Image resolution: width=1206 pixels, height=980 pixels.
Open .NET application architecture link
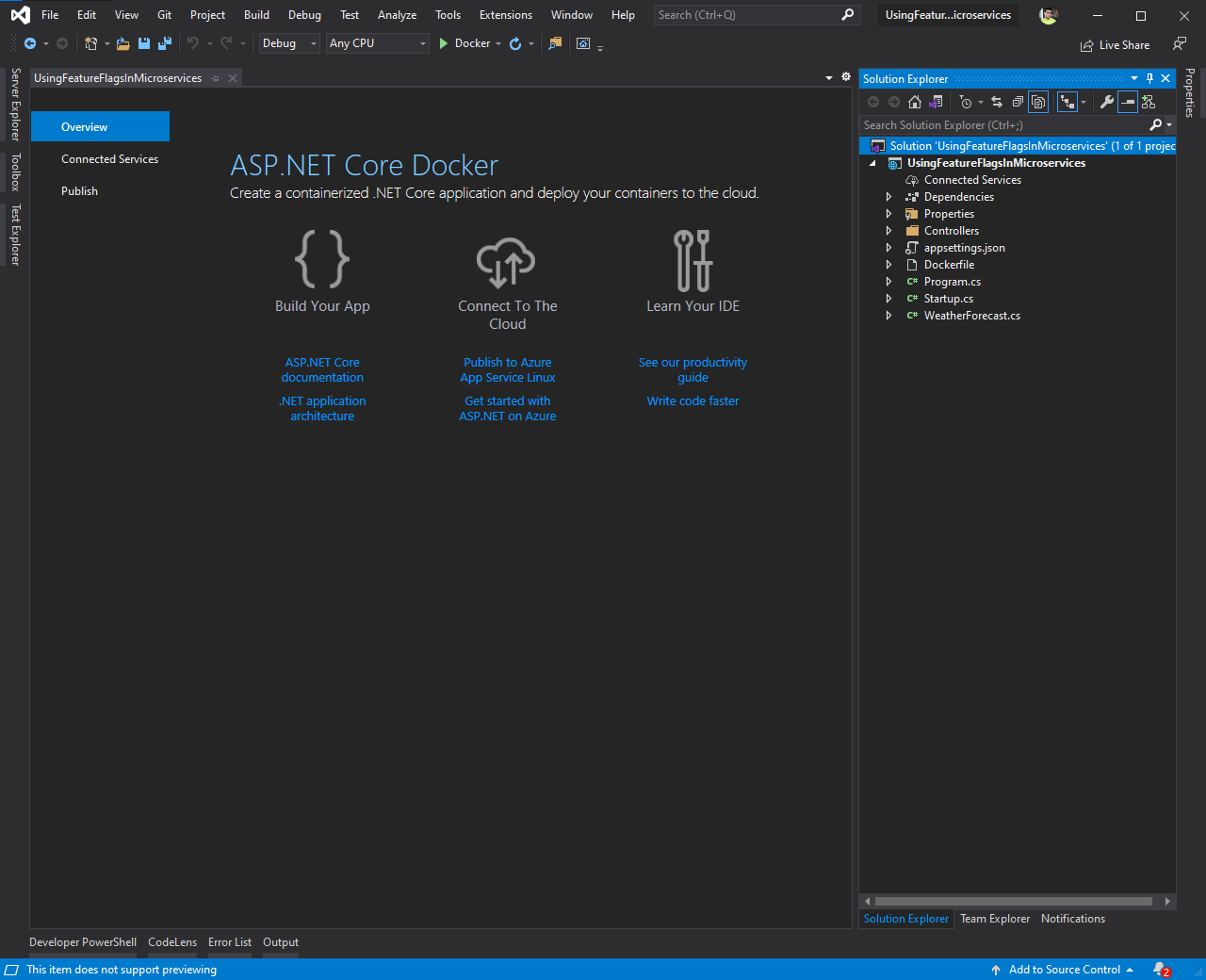pyautogui.click(x=322, y=408)
